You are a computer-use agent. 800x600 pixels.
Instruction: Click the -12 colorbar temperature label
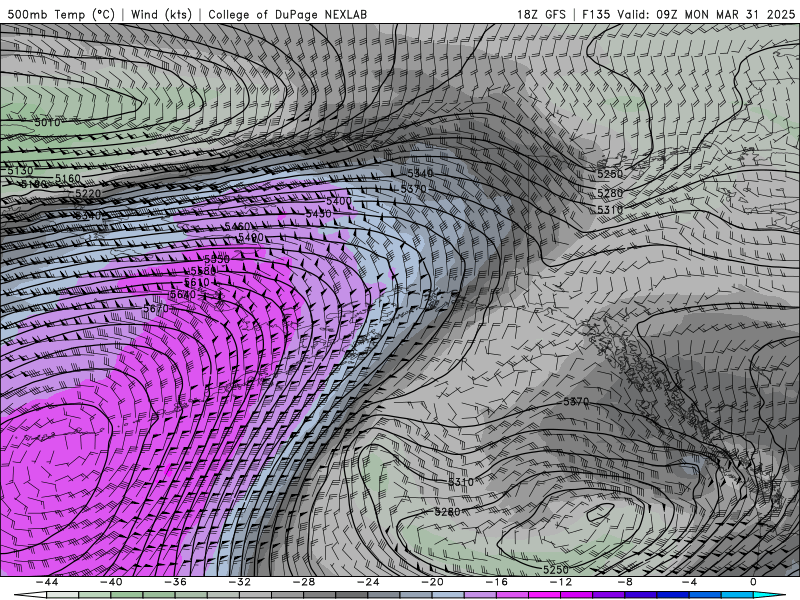(x=561, y=582)
